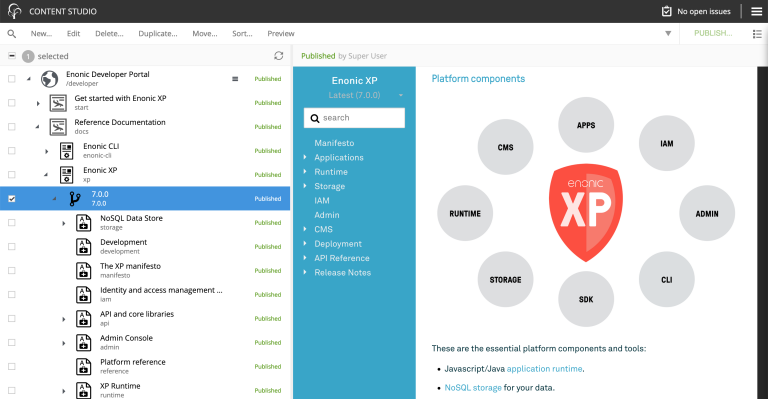The image size is (768, 399).
Task: Open the NoSQL storage link
Action: pos(473,388)
